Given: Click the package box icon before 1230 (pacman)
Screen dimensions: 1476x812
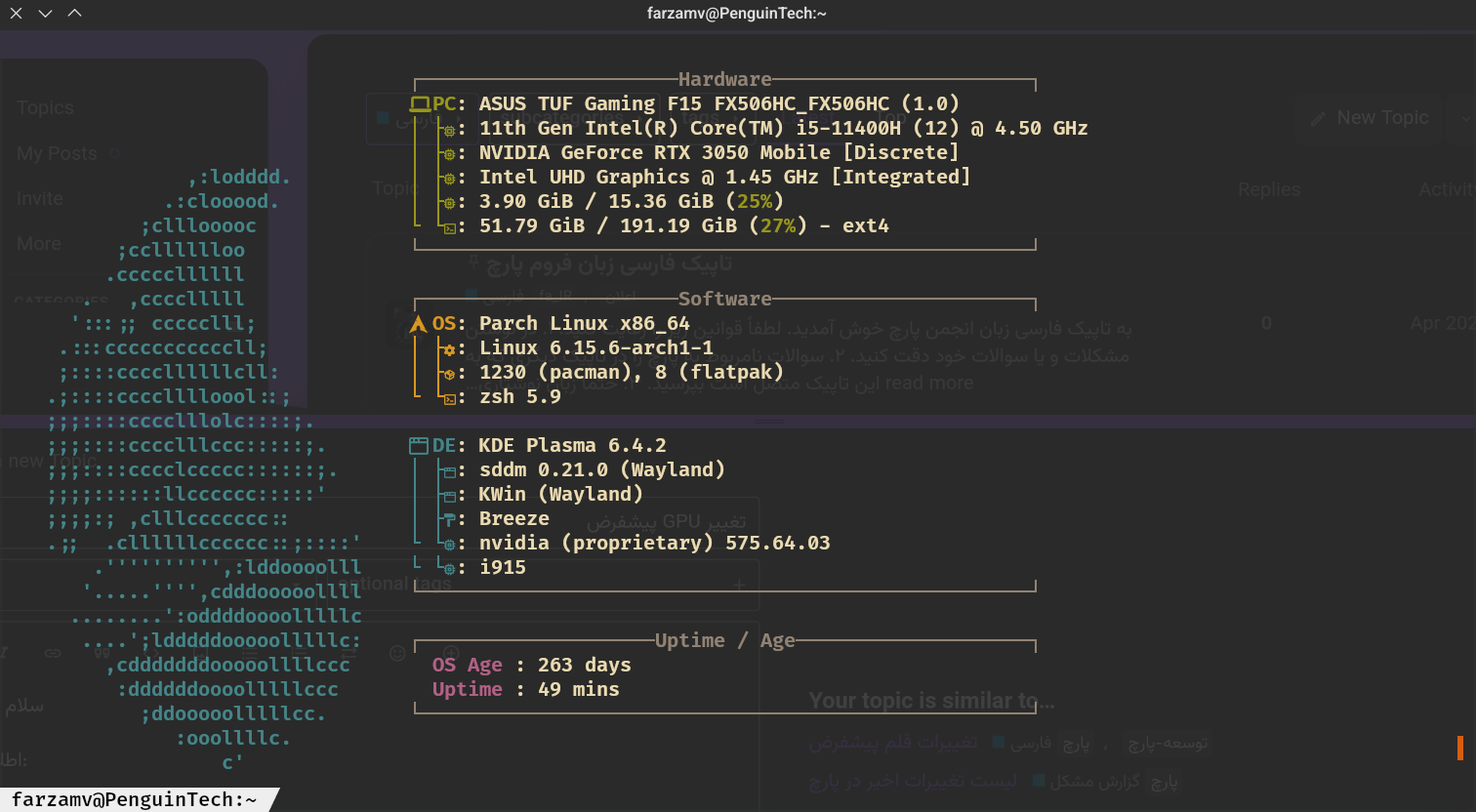Looking at the screenshot, I should (449, 374).
